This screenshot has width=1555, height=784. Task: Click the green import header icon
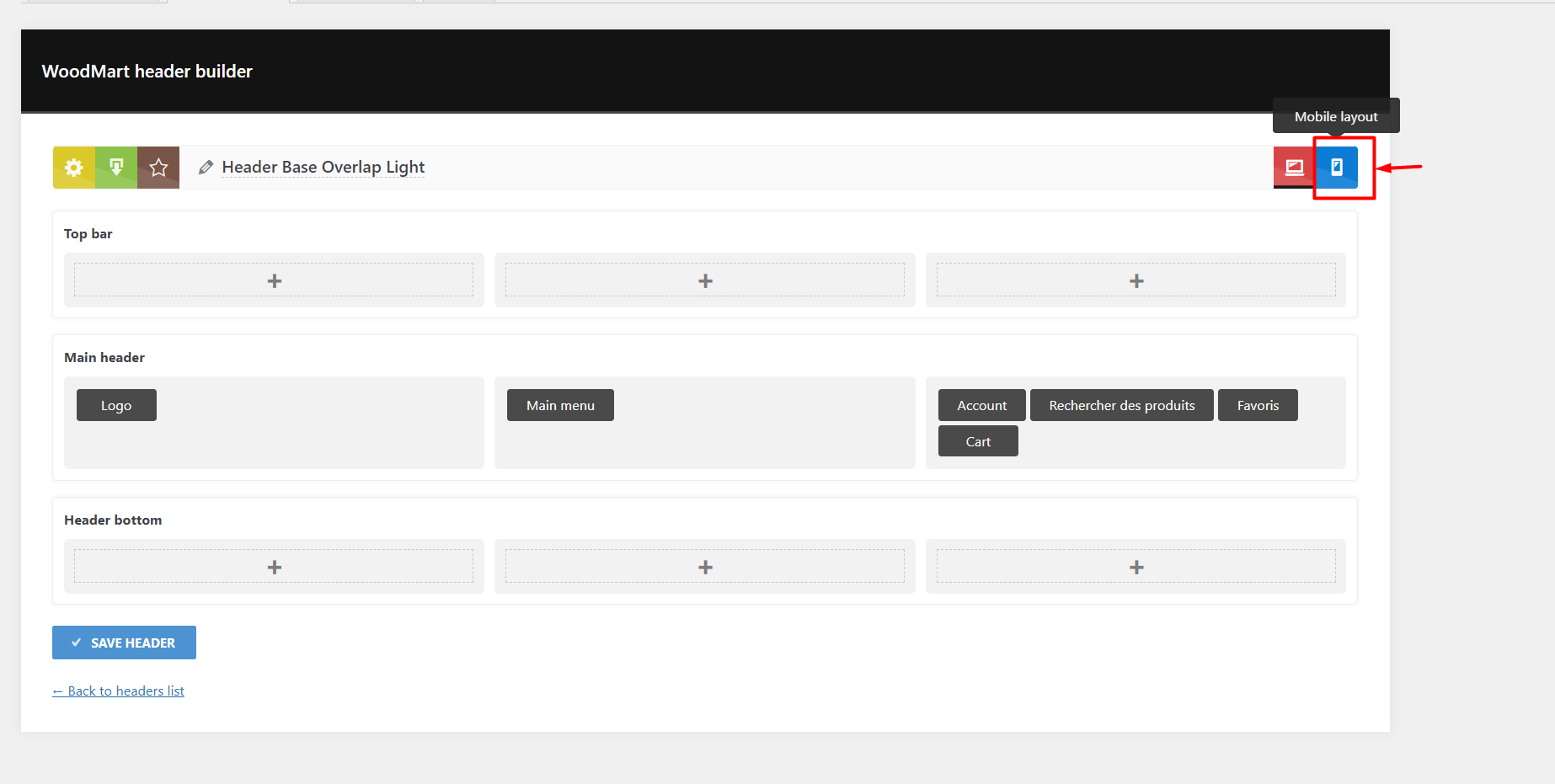[116, 168]
